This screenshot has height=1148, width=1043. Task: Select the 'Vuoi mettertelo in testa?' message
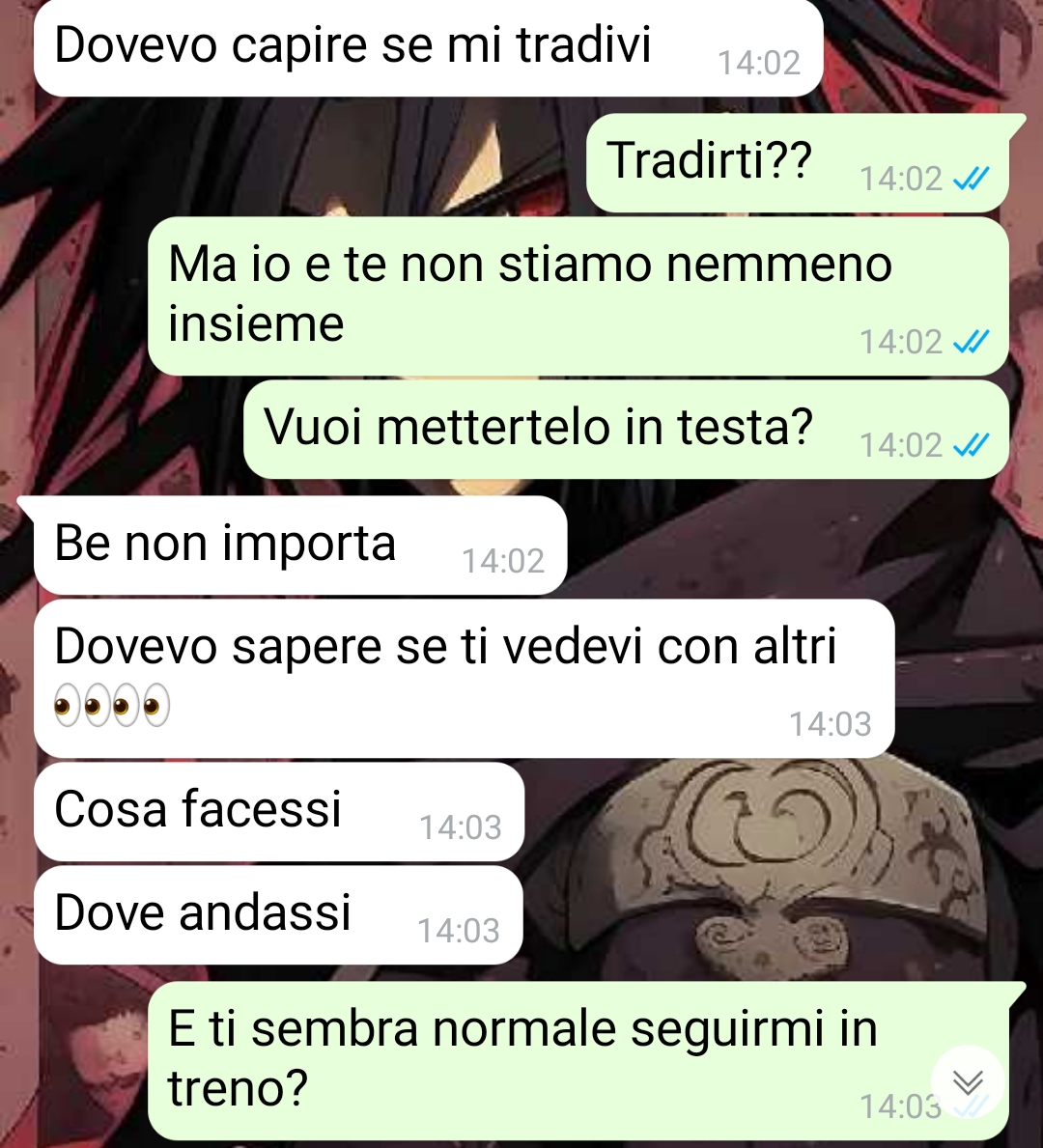click(x=626, y=429)
